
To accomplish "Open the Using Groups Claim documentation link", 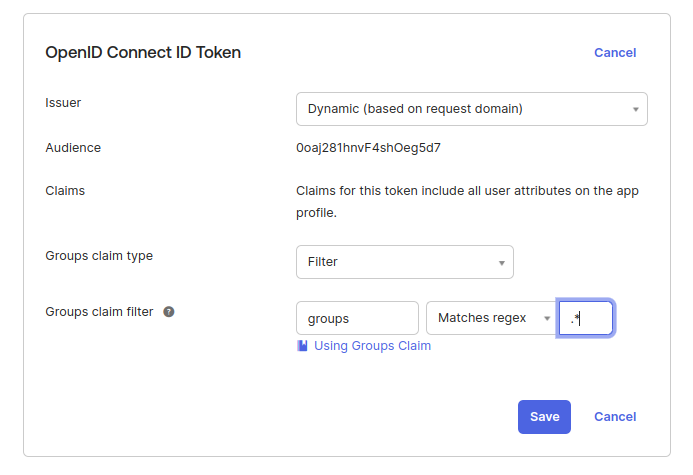I will tap(372, 346).
